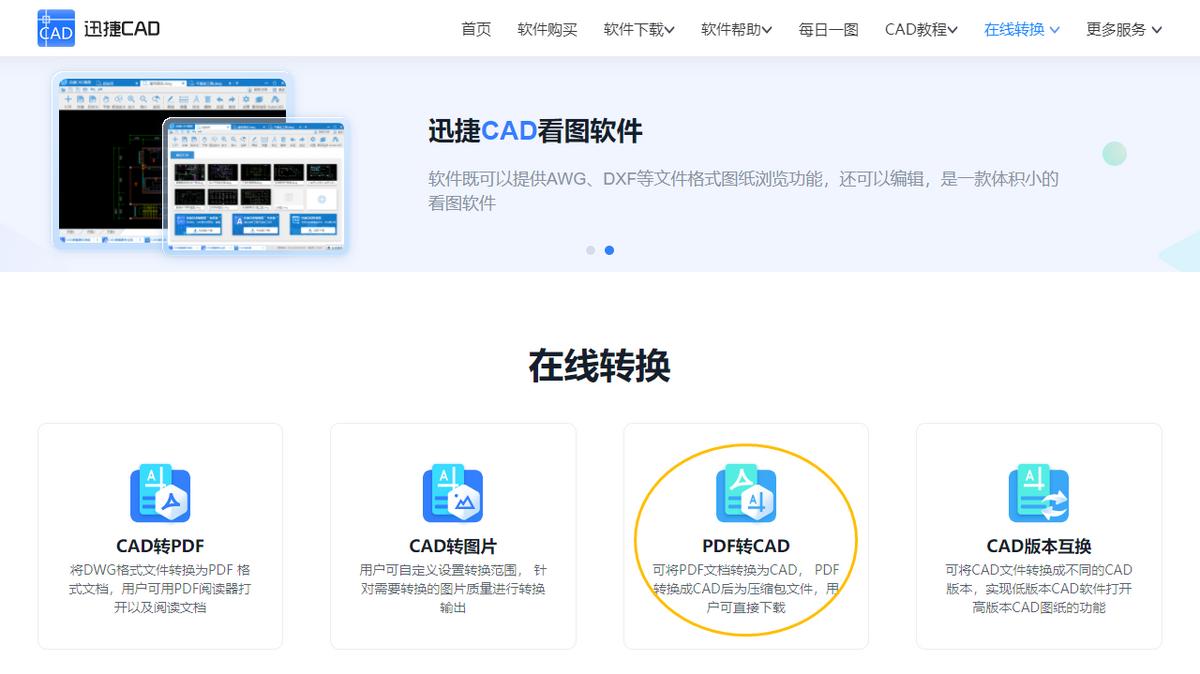
Task: Select the first carousel indicator dot
Action: [x=590, y=250]
